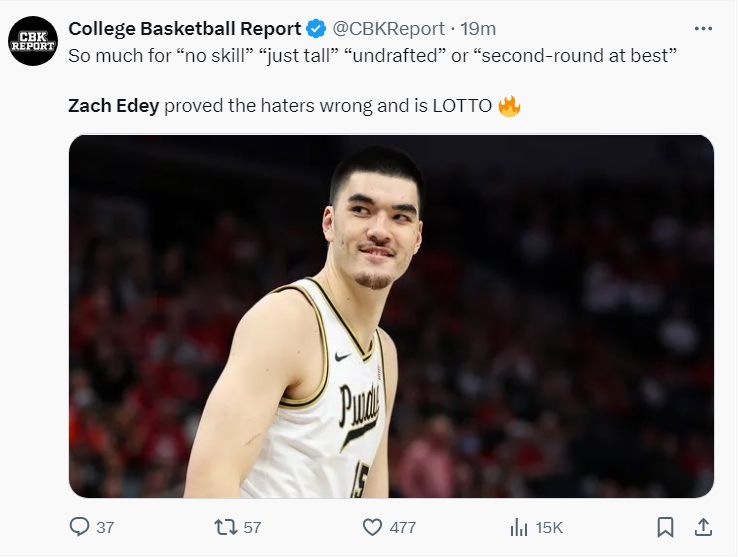The image size is (738, 557).
Task: Click the repost count 57
Action: (x=251, y=527)
